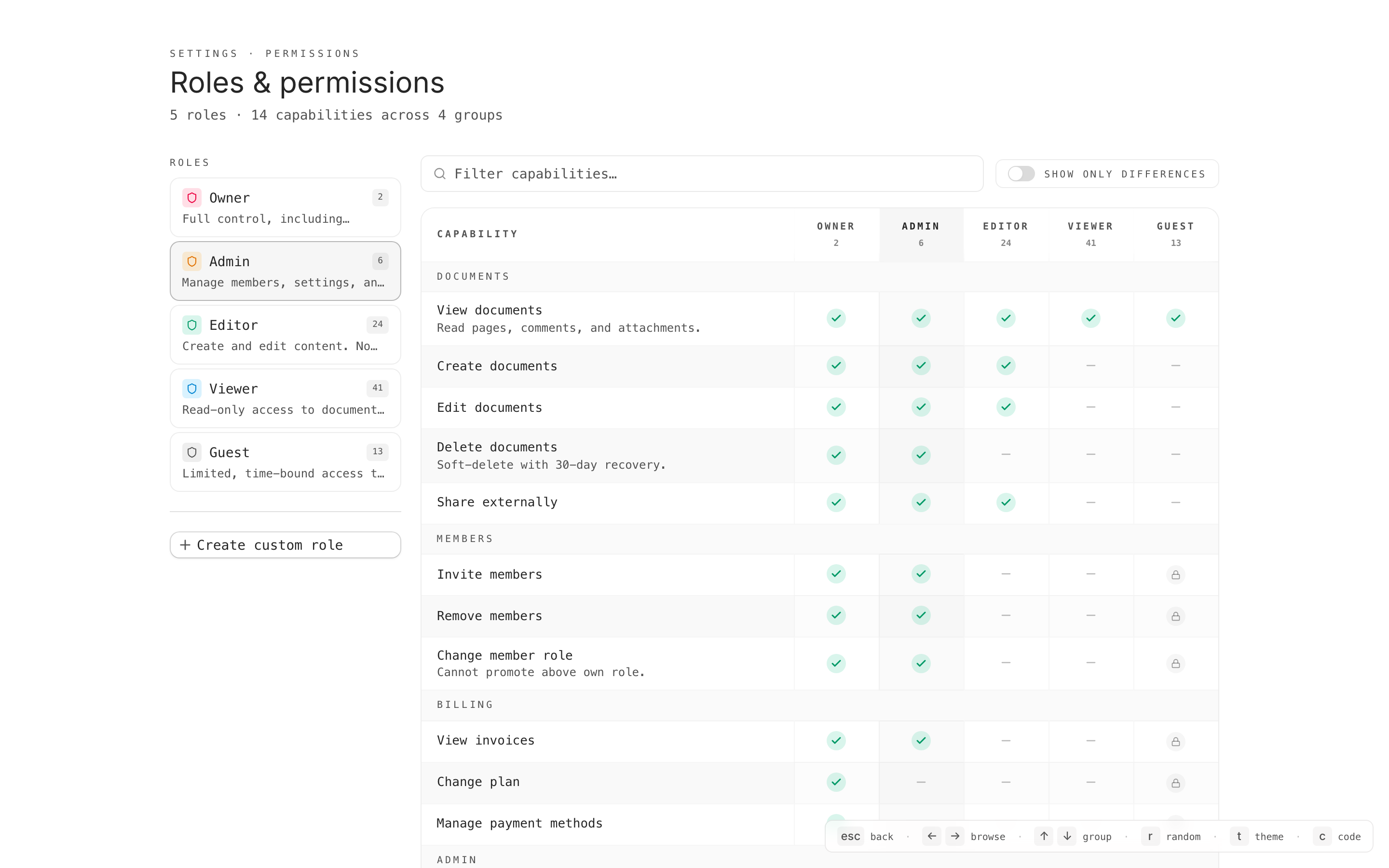Viewport: 1389px width, 868px height.
Task: Select the Guest column header
Action: 1175,234
